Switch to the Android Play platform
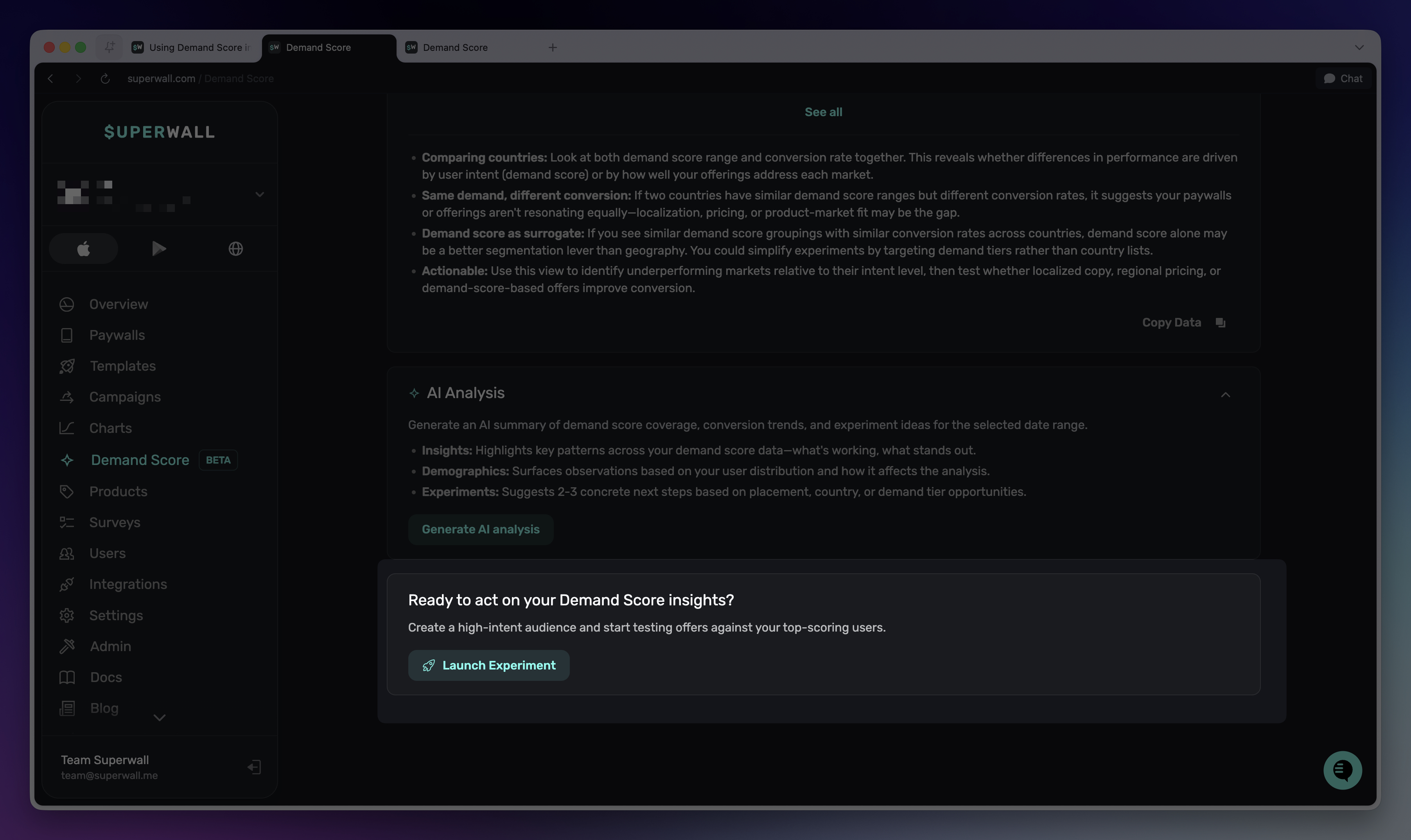The height and width of the screenshot is (840, 1411). pos(159,248)
